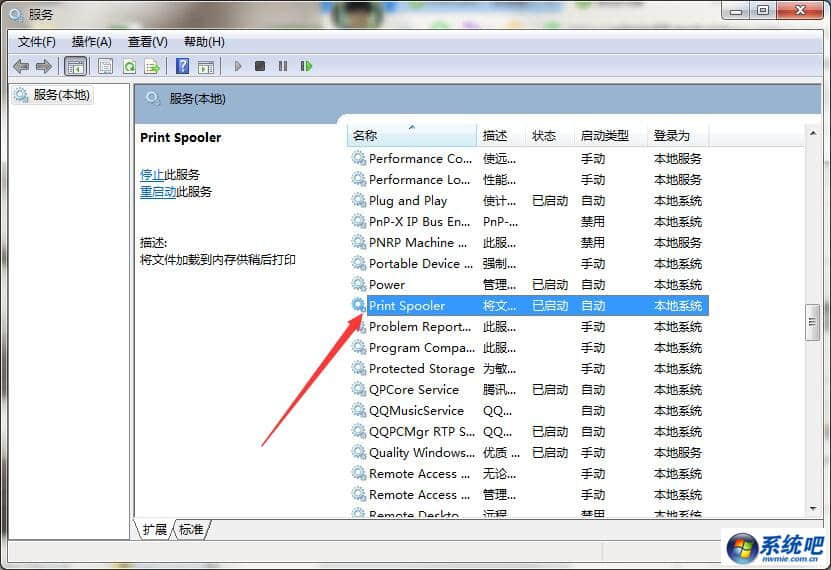Select the Power service row

[528, 284]
